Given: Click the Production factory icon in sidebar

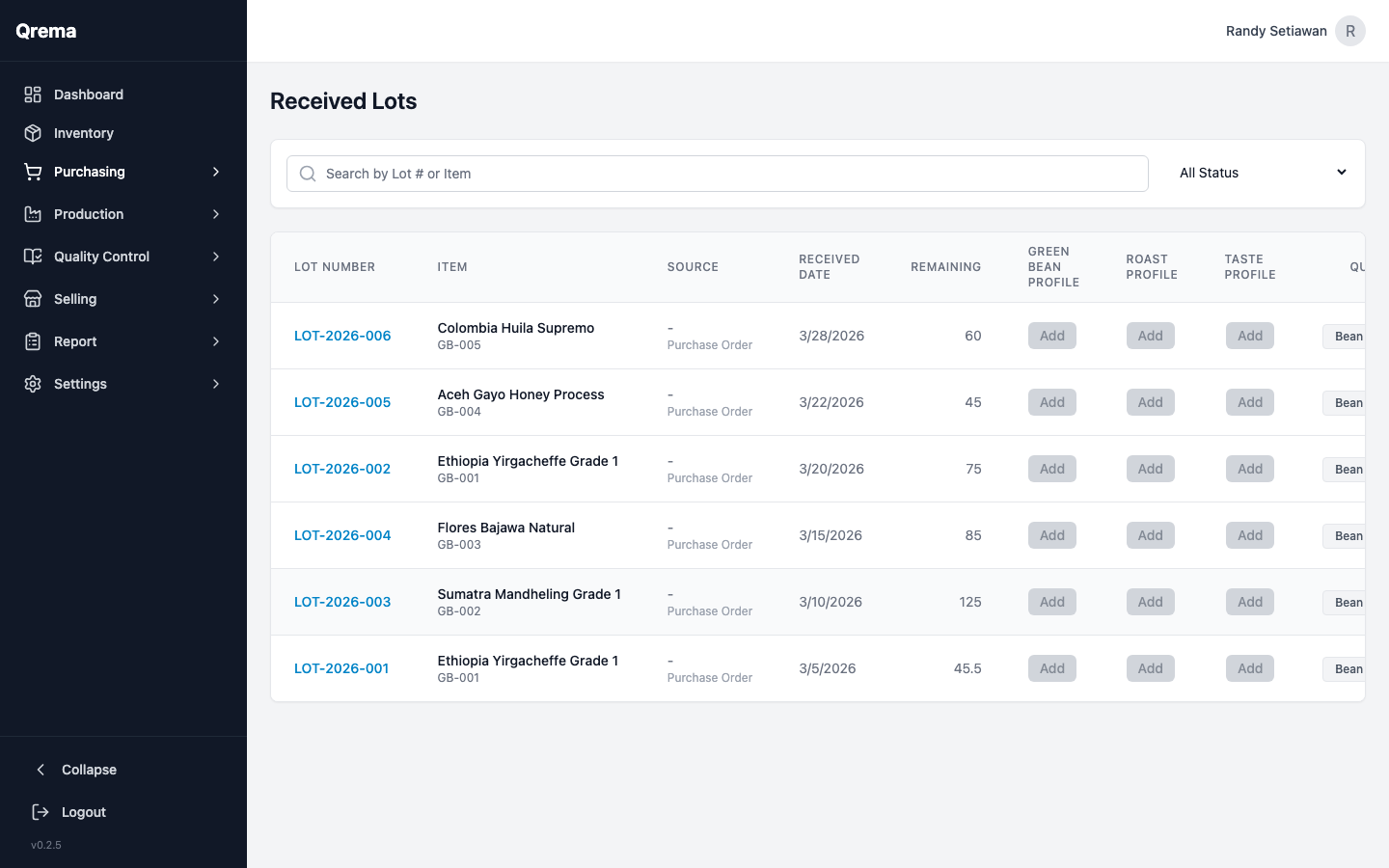Looking at the screenshot, I should point(31,214).
